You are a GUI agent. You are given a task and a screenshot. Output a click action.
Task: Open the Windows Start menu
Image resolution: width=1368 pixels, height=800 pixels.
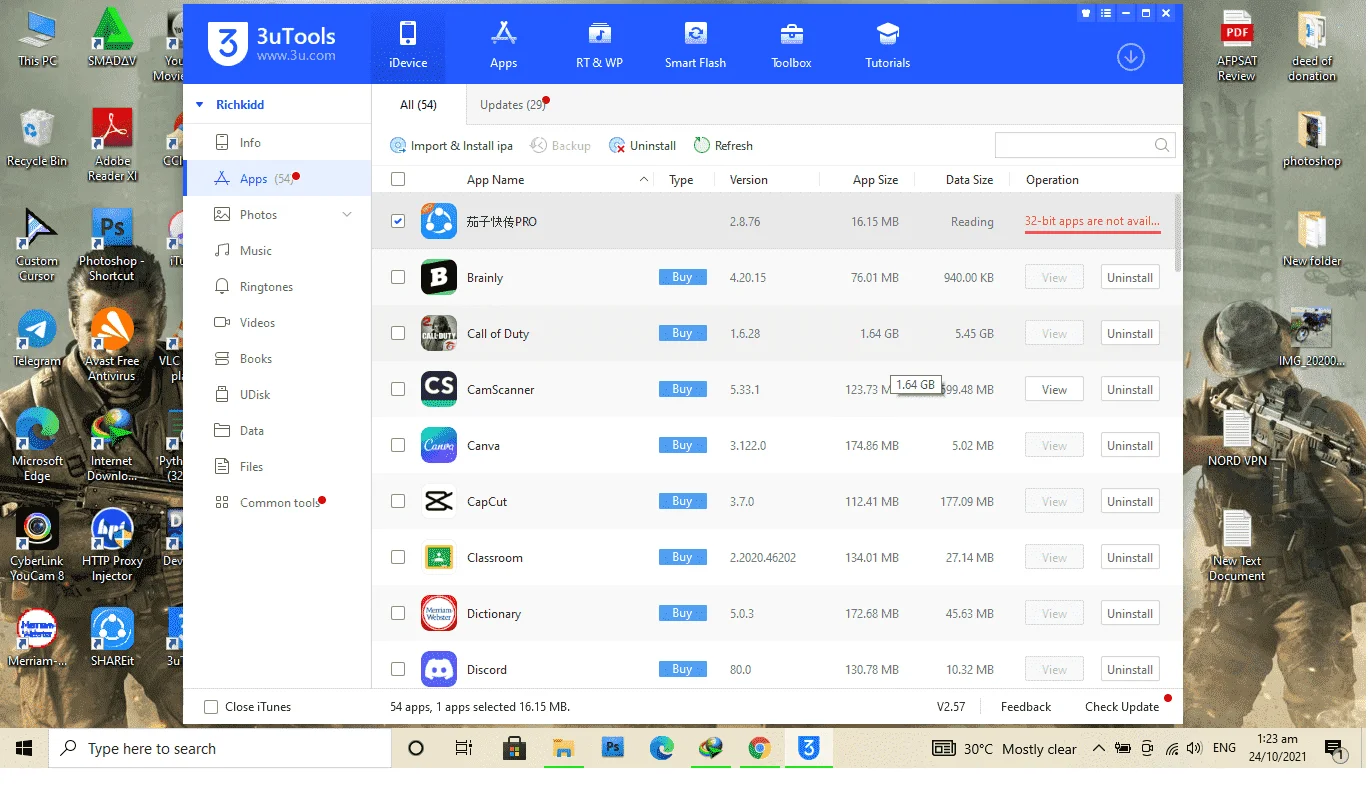(24, 748)
